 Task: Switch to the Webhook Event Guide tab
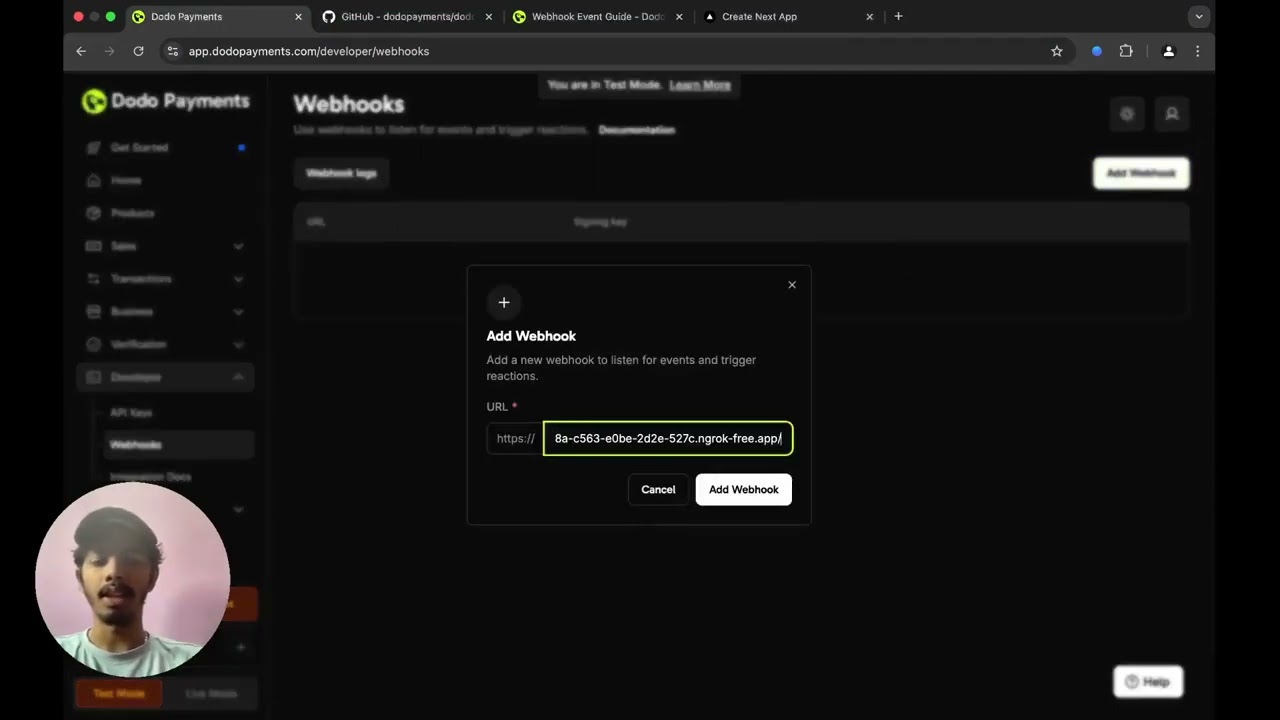[x=597, y=17]
